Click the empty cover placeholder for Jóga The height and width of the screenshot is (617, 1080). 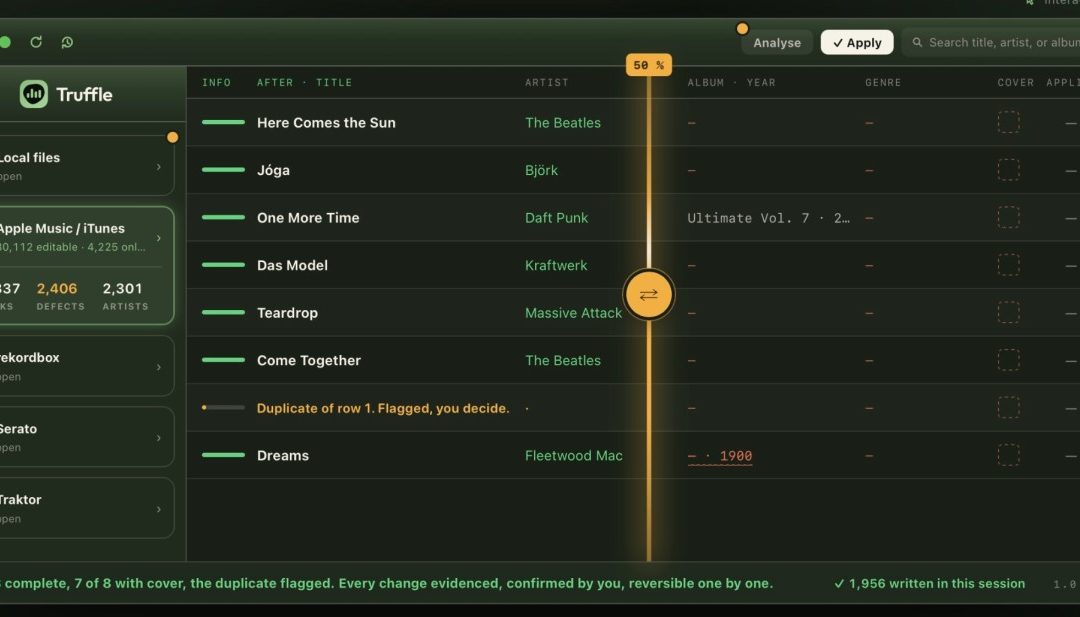pos(1008,170)
